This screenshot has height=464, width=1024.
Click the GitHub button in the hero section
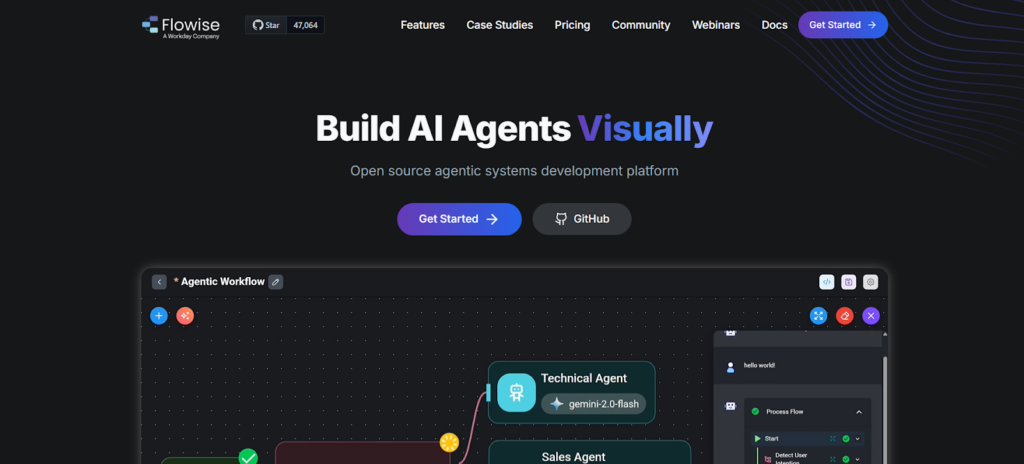pyautogui.click(x=581, y=219)
